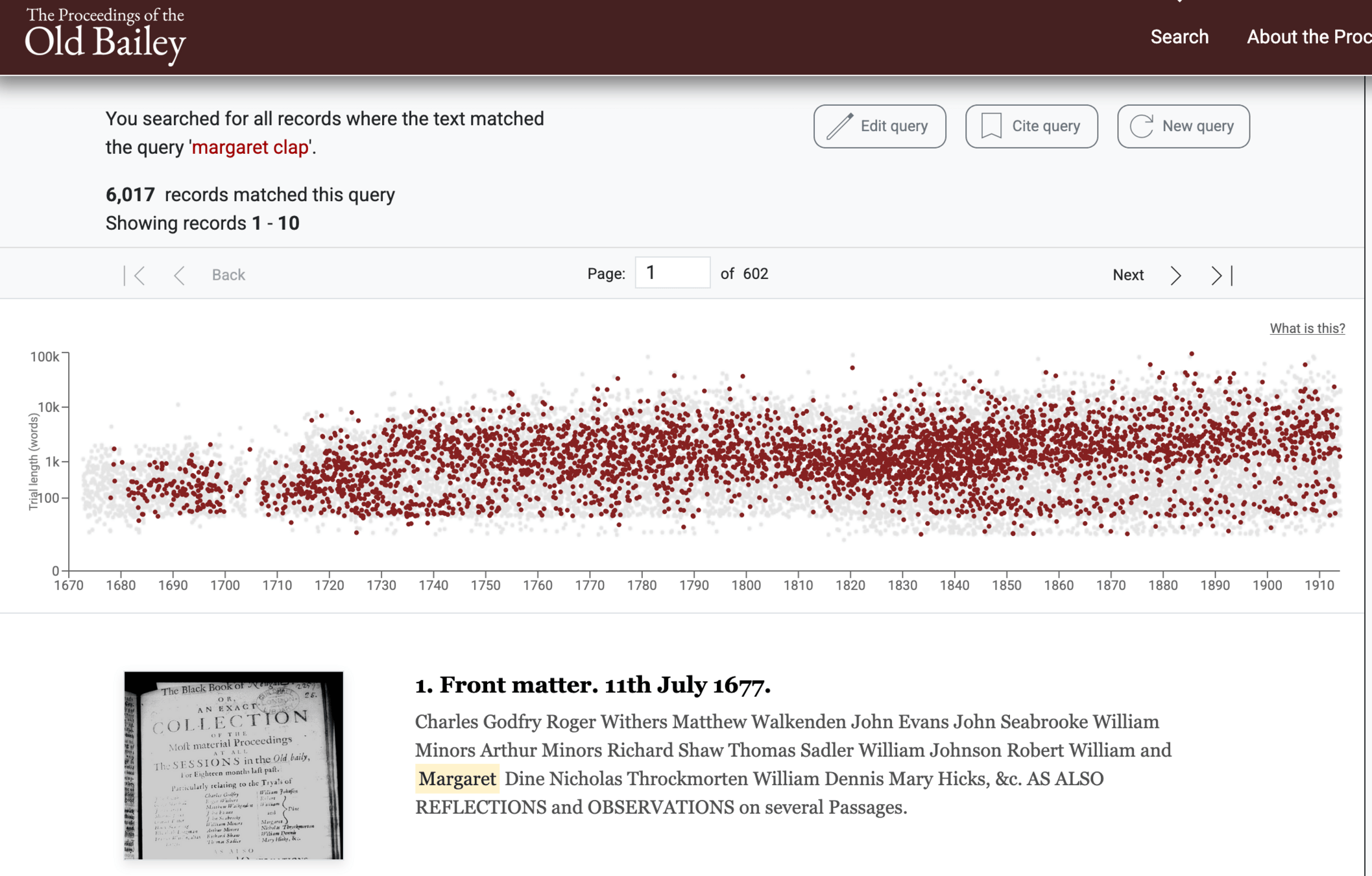Image resolution: width=1372 pixels, height=876 pixels.
Task: Open About the Proceedings menu
Action: (x=1308, y=37)
